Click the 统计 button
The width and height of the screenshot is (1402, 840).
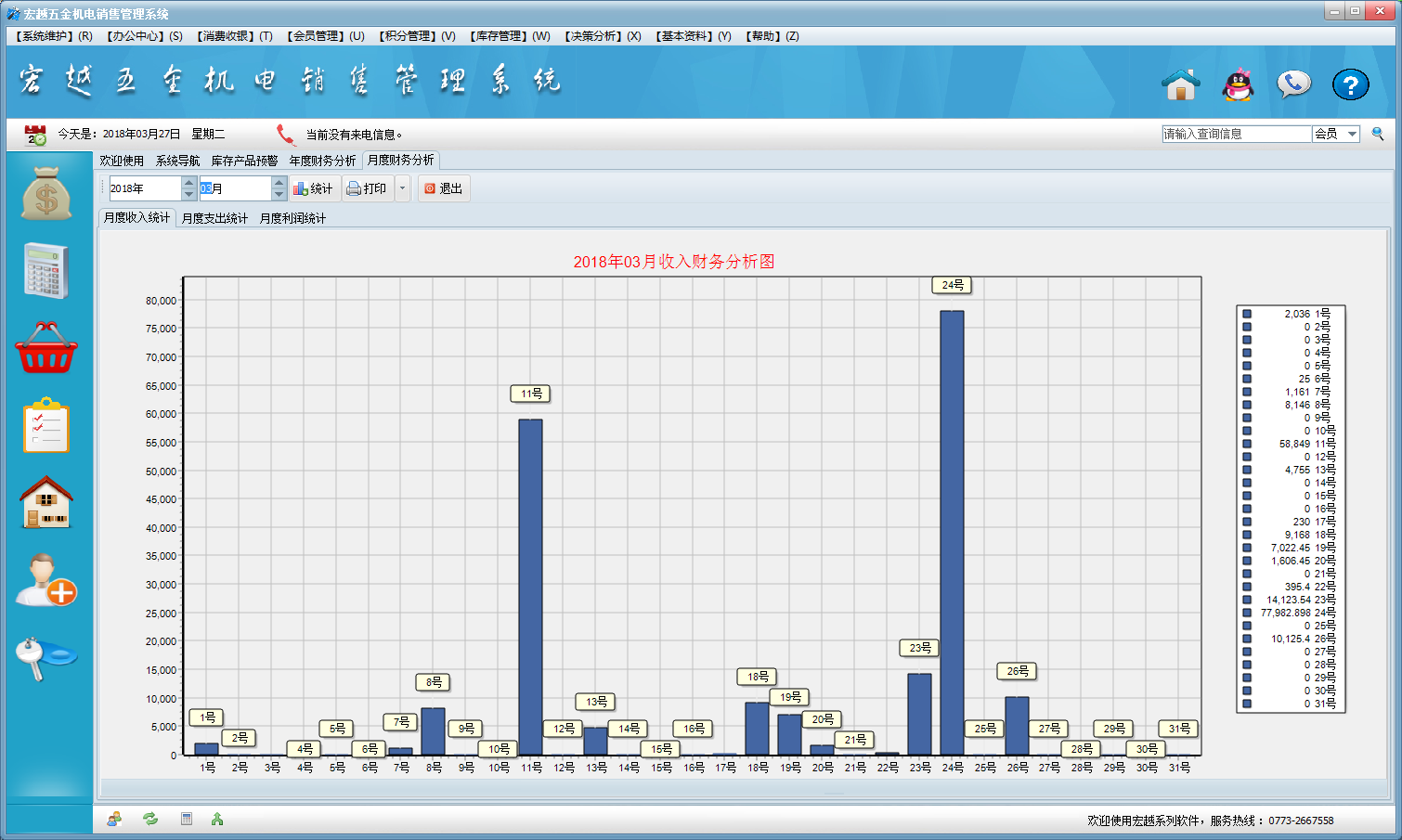tap(313, 188)
